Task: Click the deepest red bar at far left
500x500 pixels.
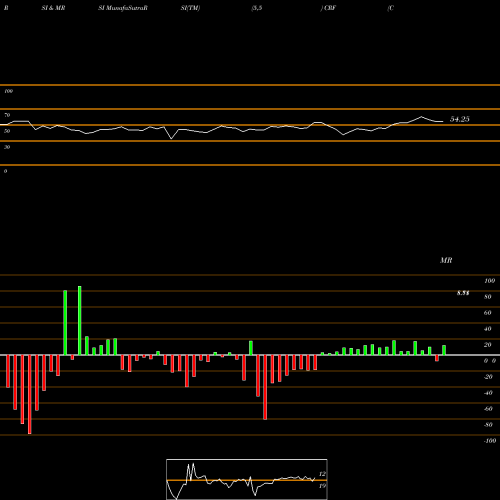Action: click(x=30, y=394)
